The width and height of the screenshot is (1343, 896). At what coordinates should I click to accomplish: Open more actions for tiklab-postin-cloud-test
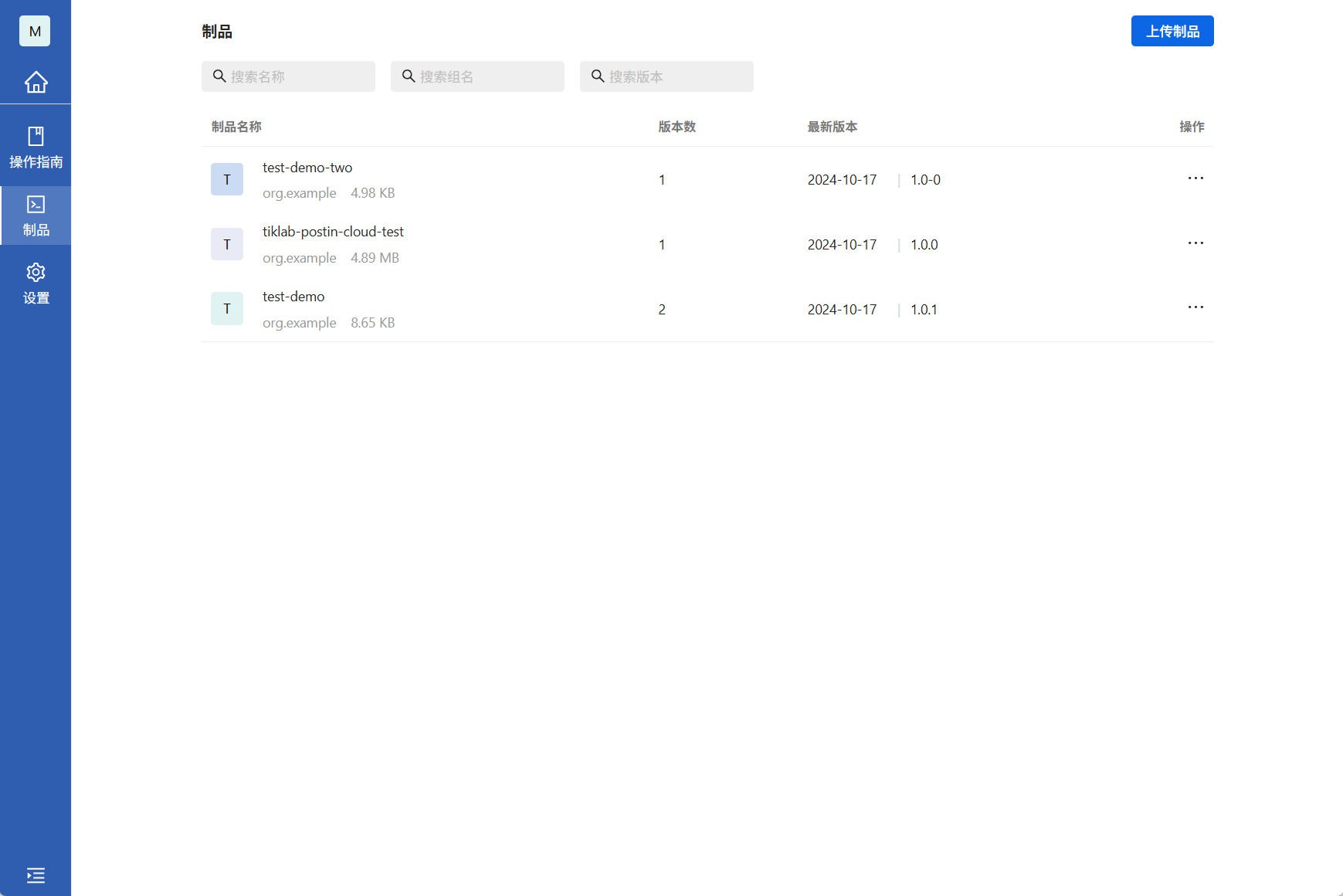1195,243
